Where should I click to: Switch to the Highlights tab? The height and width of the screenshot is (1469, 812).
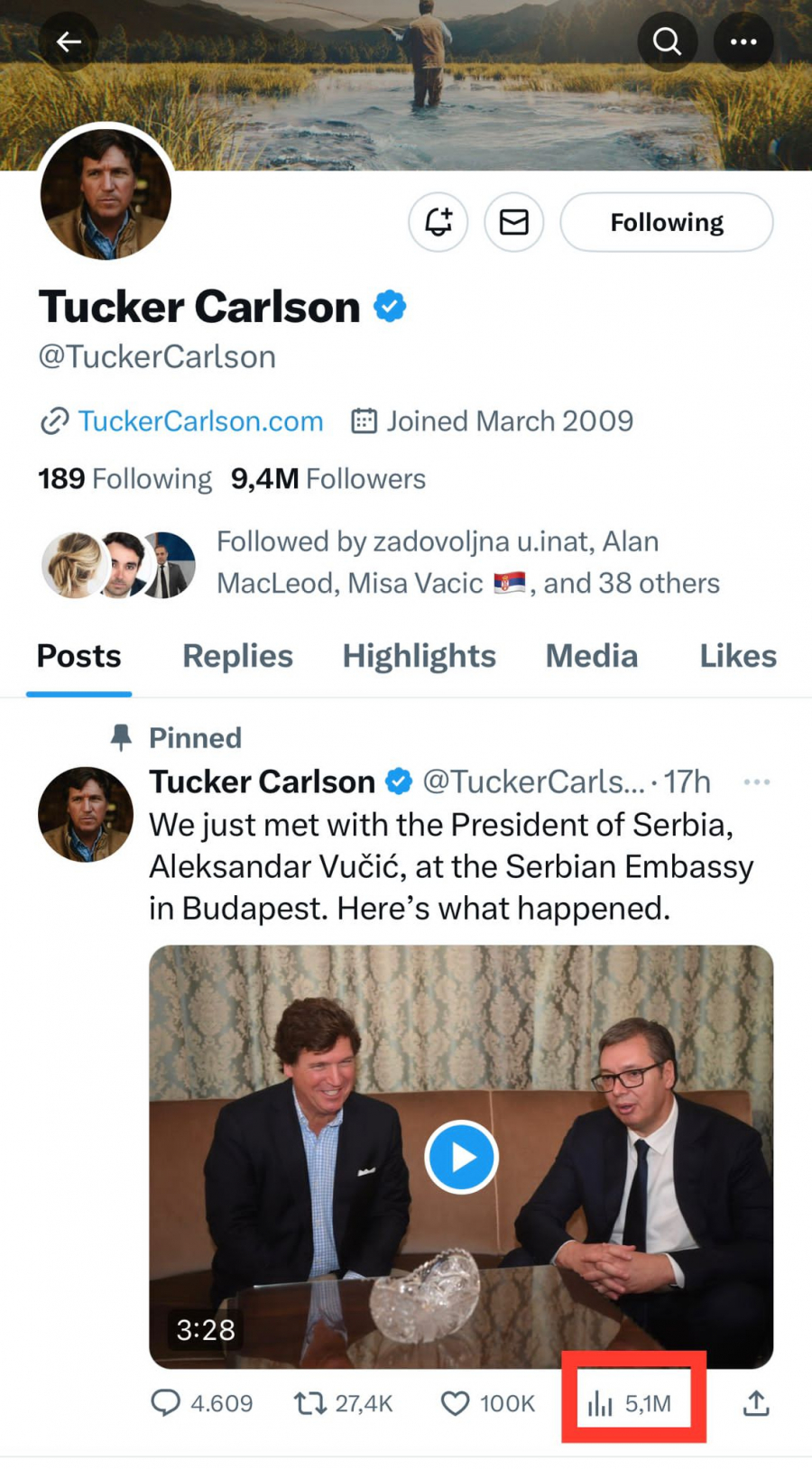coord(419,656)
